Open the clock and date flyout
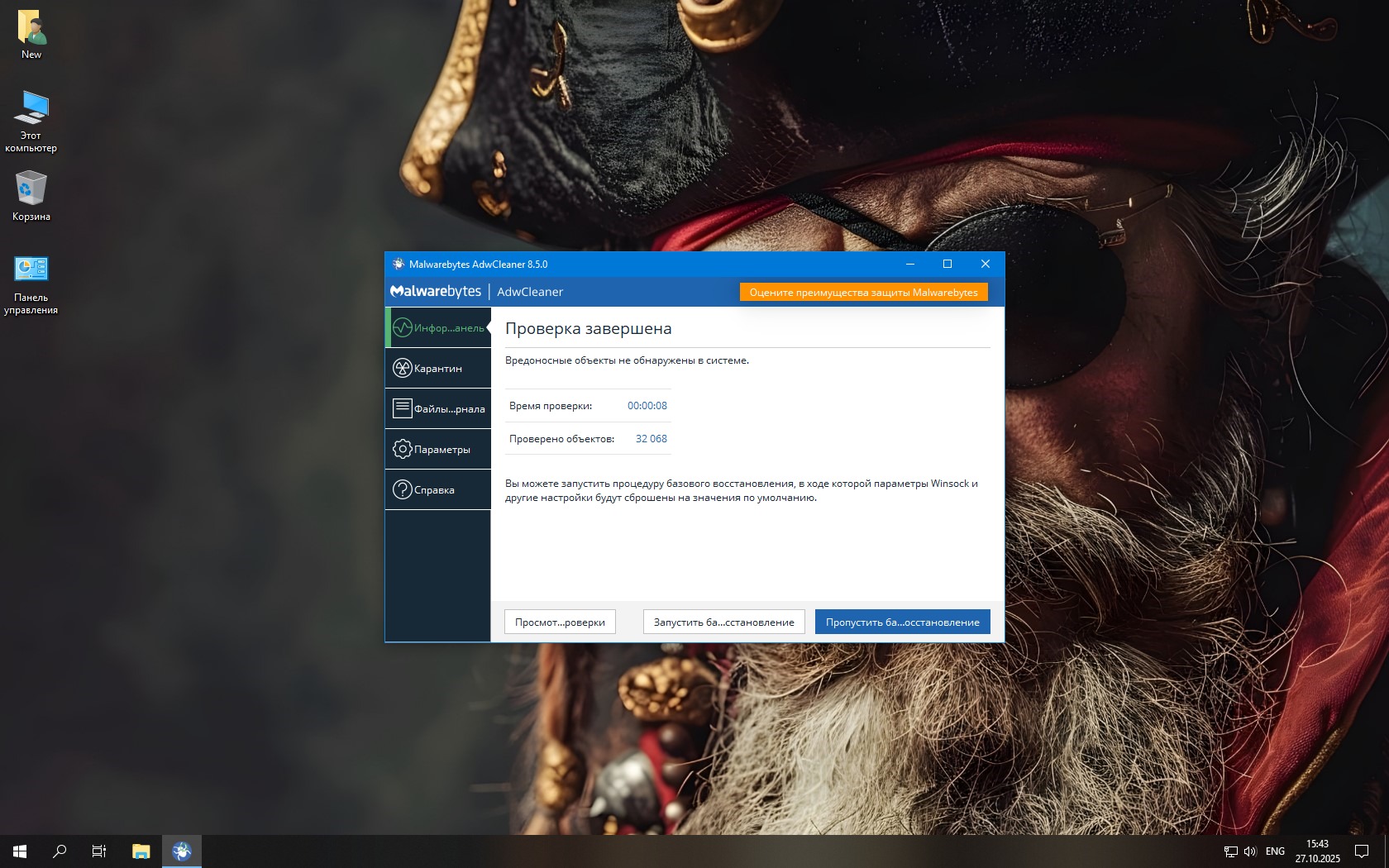Screen dimensions: 1389x868 [x=1318, y=851]
